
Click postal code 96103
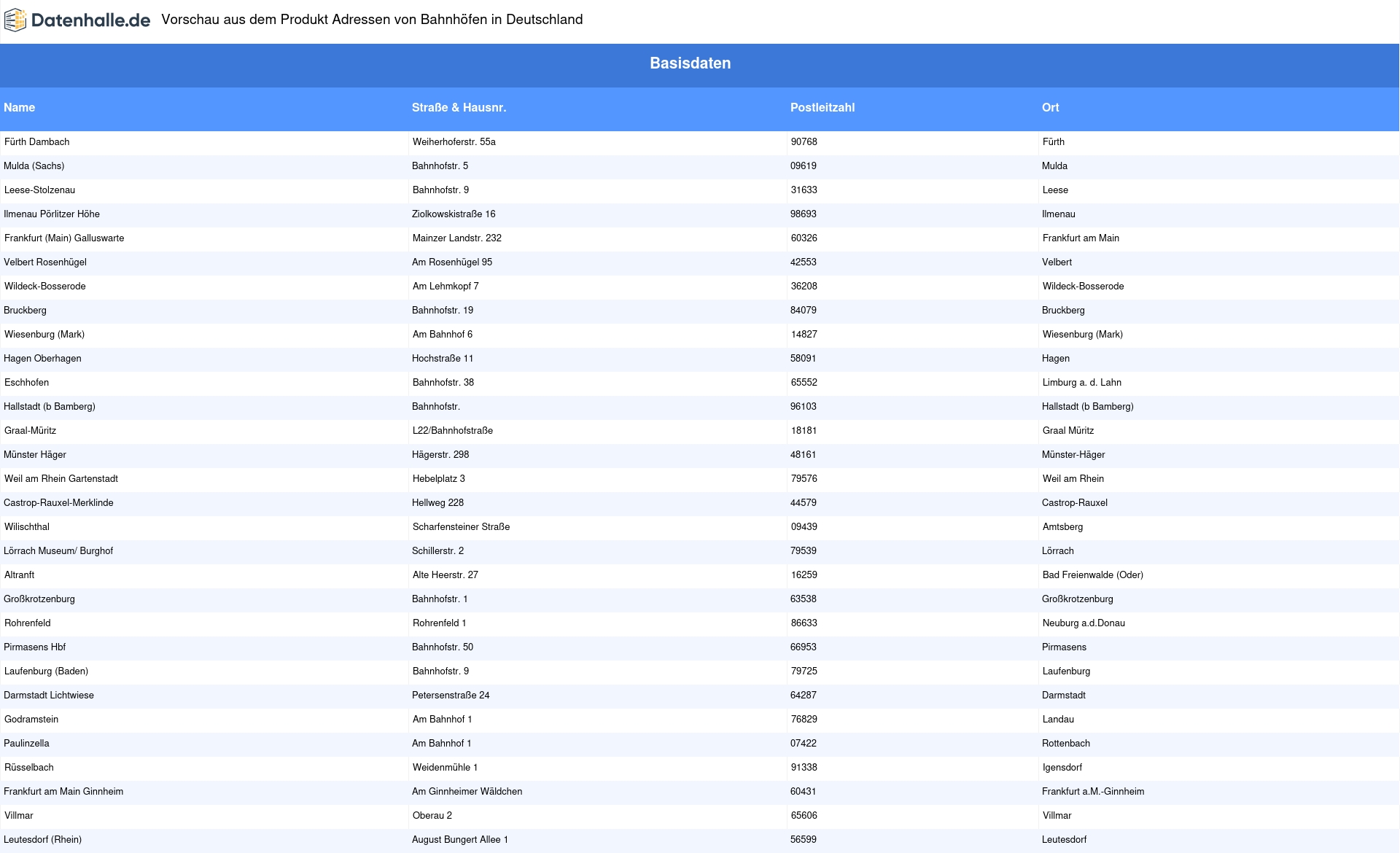point(804,407)
